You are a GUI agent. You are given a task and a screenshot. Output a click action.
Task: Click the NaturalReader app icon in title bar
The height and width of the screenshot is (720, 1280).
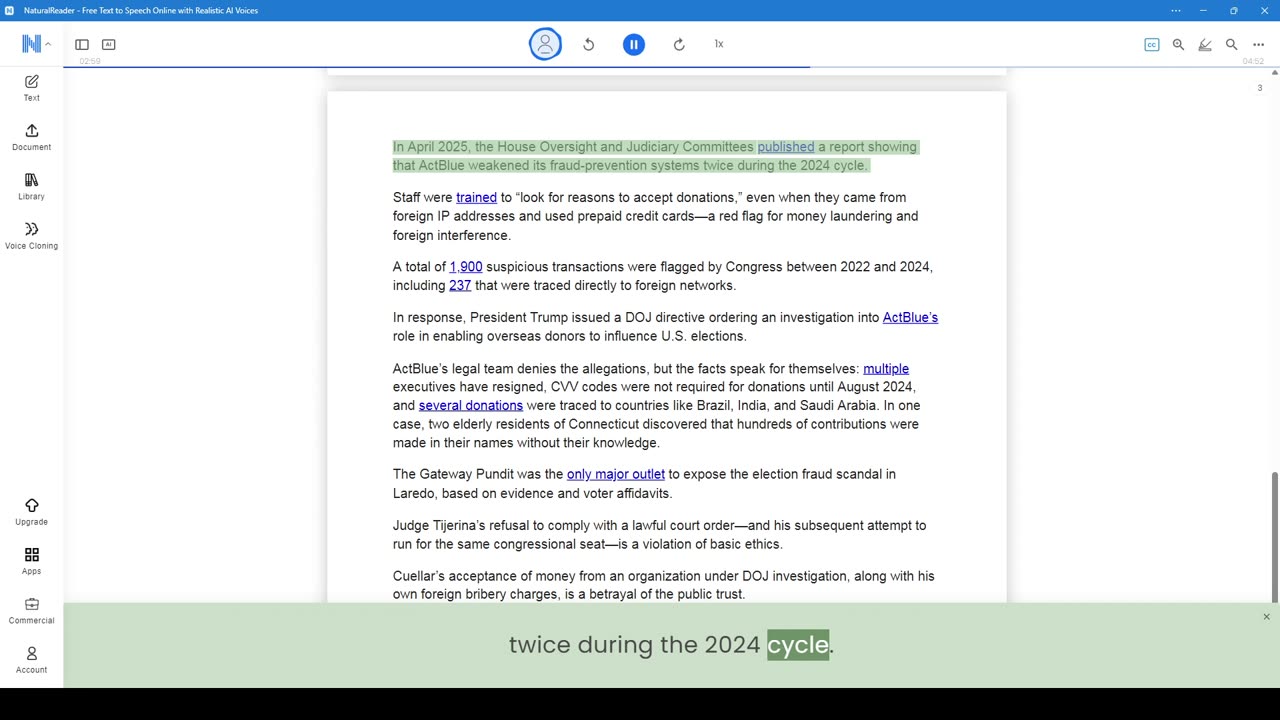click(x=9, y=10)
